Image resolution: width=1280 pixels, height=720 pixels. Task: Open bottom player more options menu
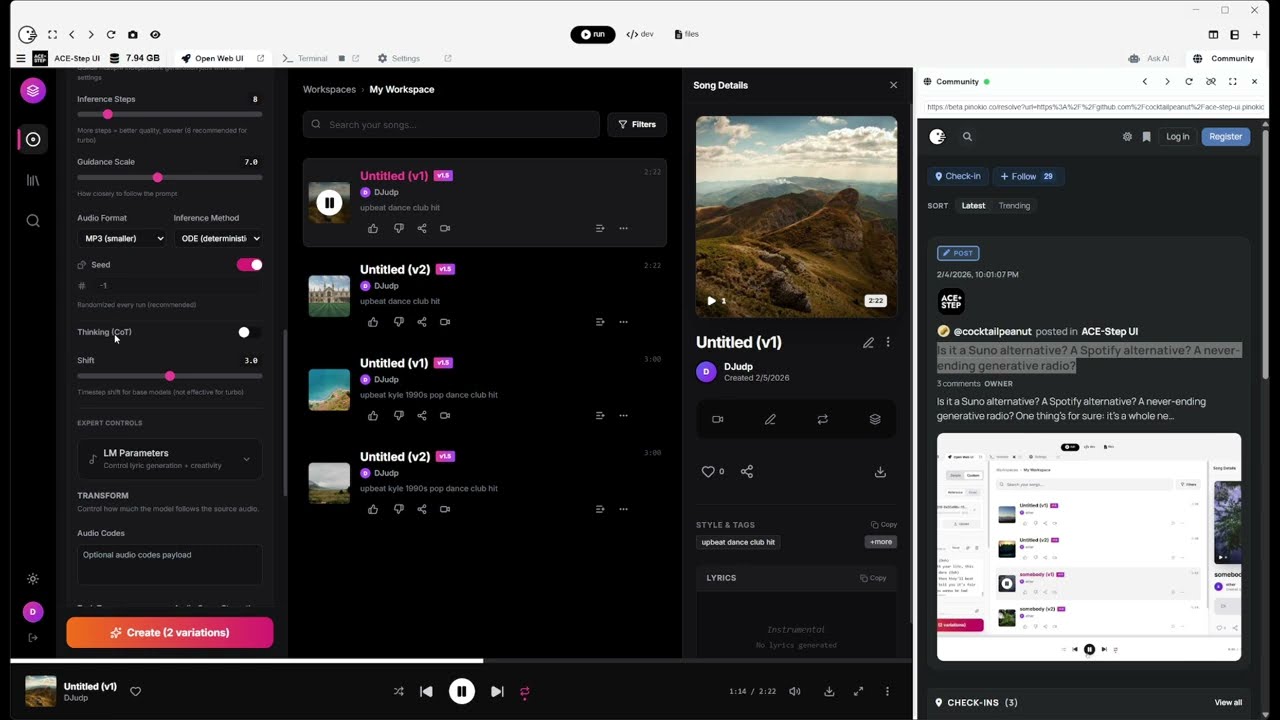[887, 691]
